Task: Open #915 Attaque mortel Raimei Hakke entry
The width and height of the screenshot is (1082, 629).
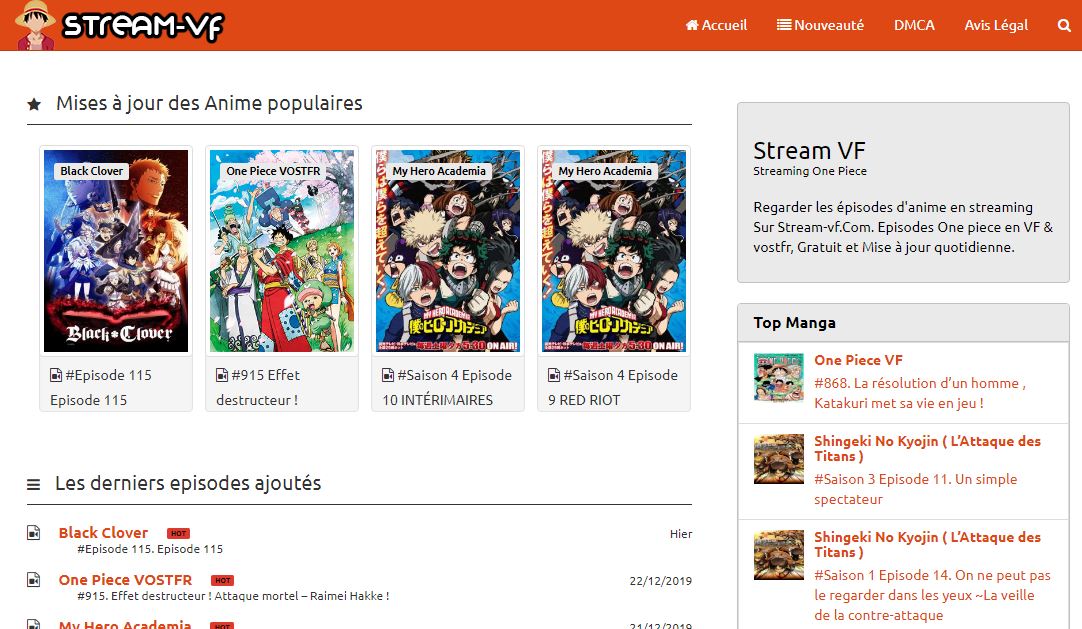Action: coord(233,596)
